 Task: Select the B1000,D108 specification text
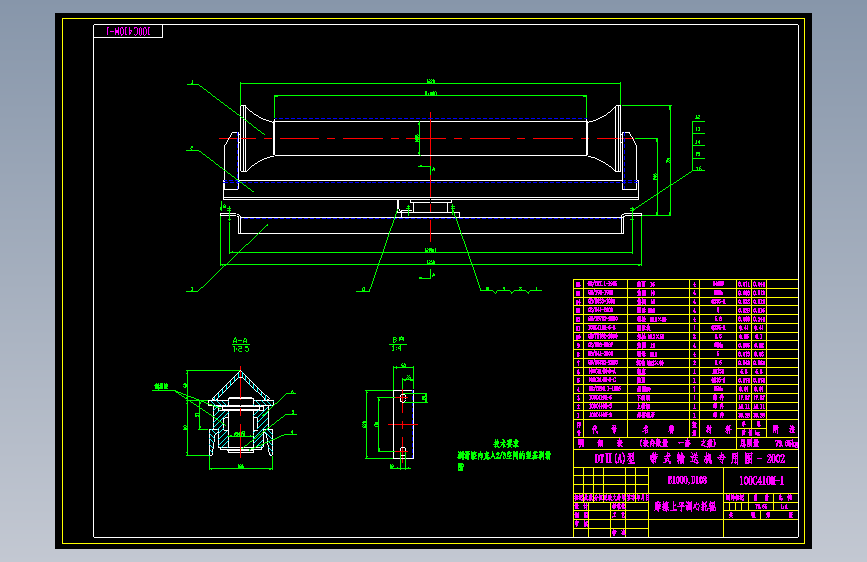coord(686,480)
